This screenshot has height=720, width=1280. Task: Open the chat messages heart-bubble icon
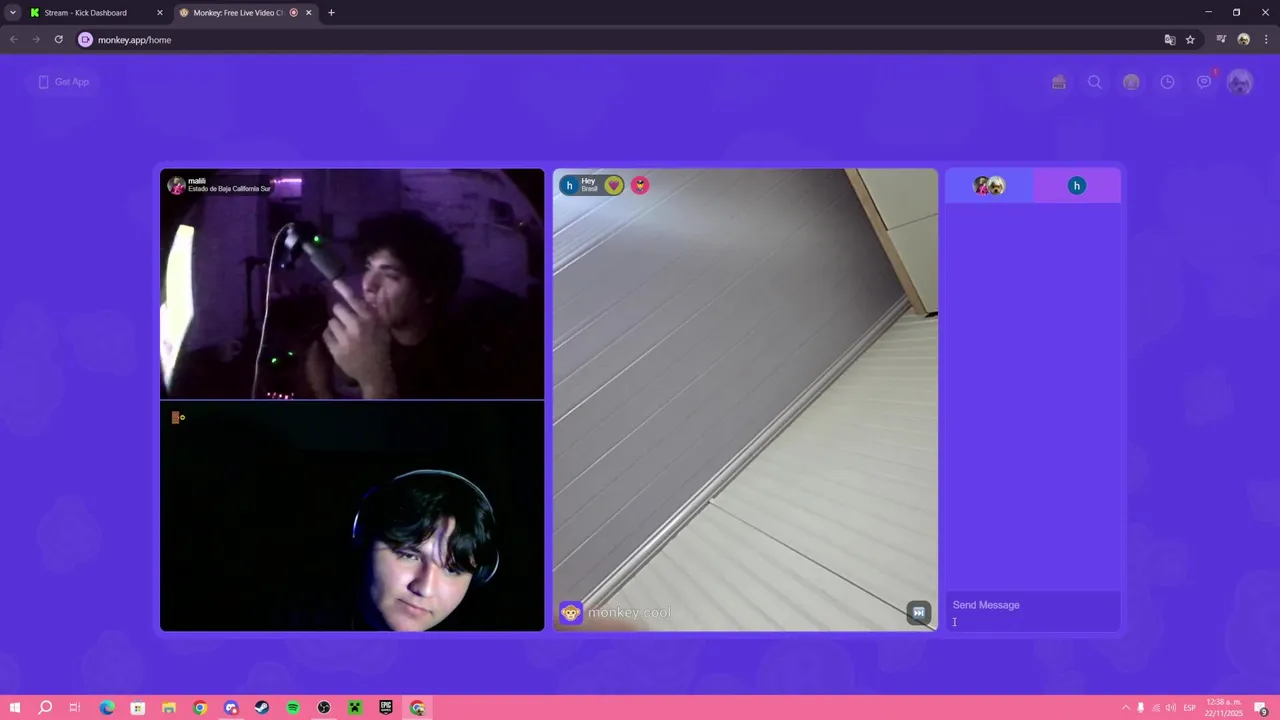[x=1204, y=82]
